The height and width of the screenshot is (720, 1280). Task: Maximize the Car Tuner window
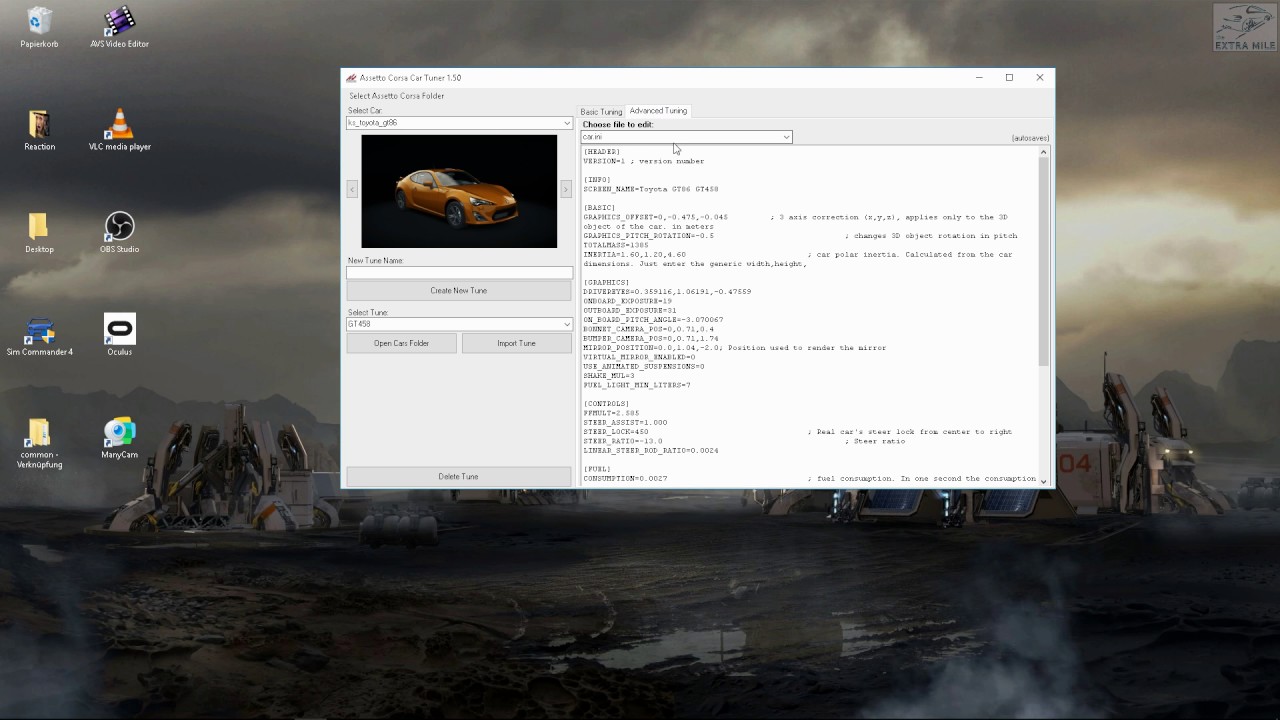point(1009,77)
